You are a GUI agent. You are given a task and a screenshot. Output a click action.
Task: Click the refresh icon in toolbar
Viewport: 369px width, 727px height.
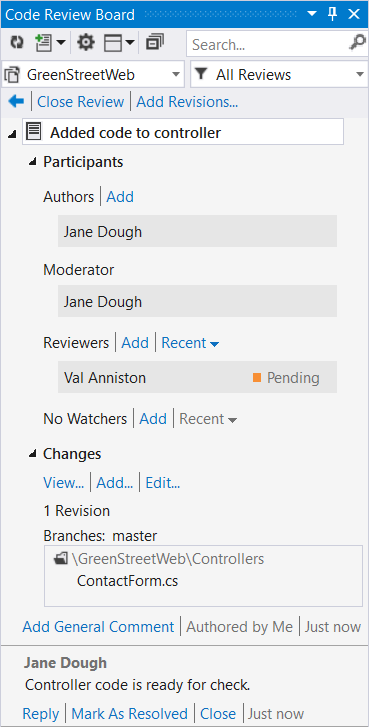17,43
